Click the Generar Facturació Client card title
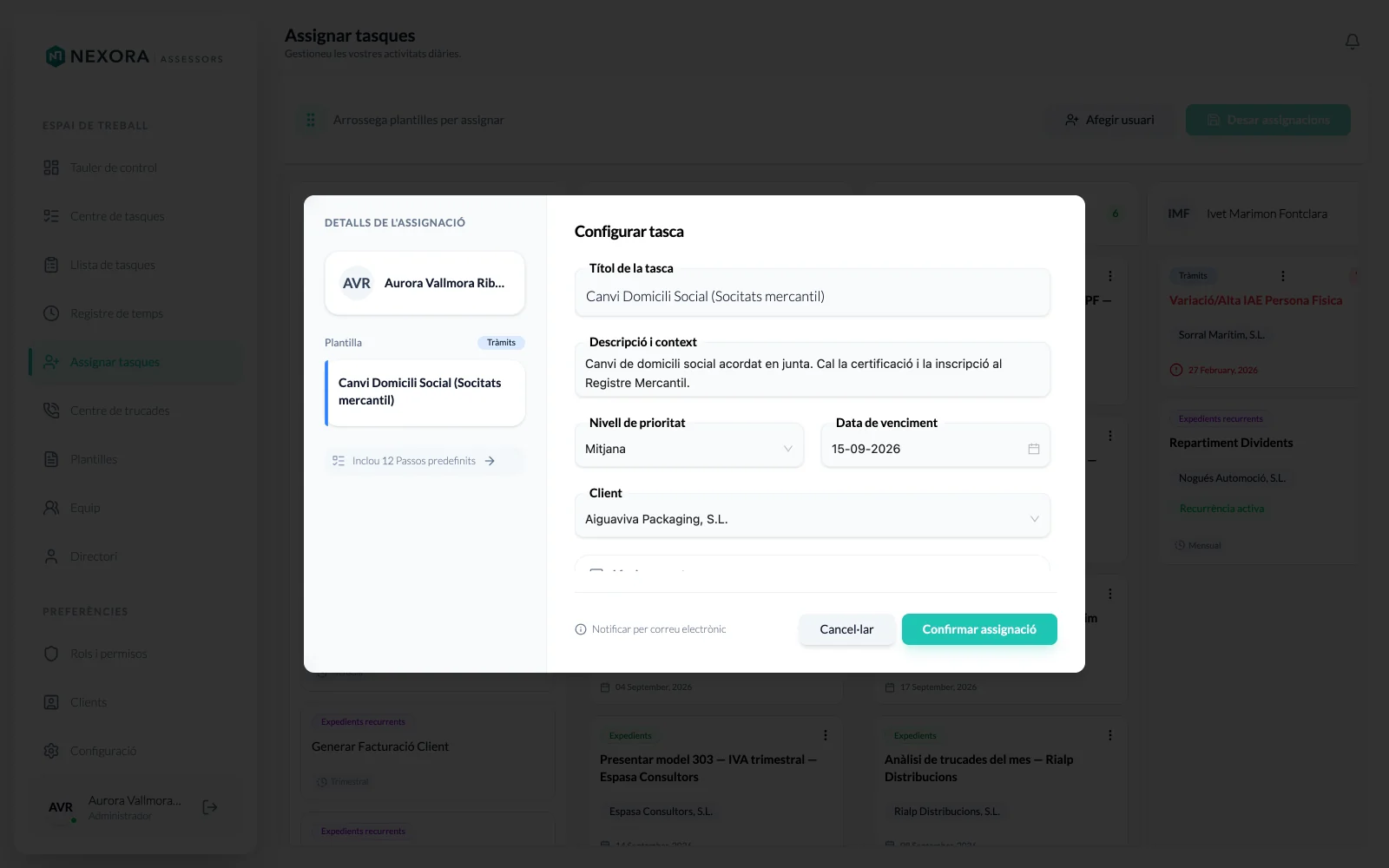 click(380, 746)
